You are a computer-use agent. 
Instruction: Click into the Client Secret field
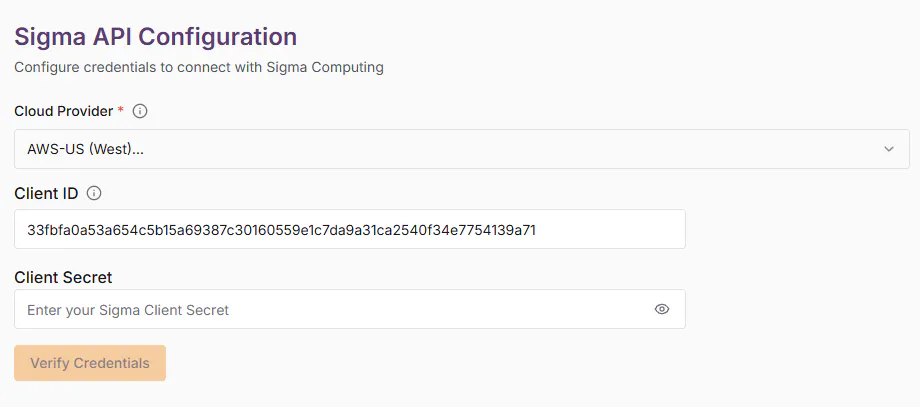click(x=350, y=309)
